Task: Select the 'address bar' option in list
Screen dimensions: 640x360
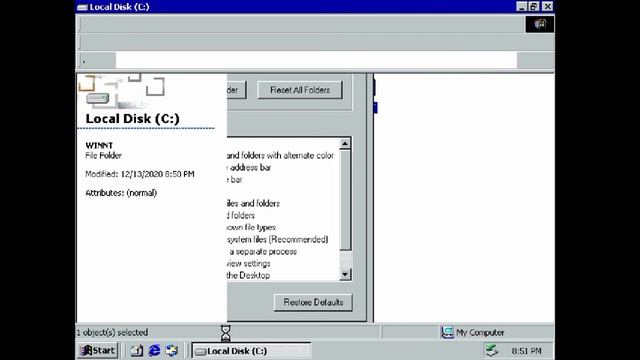Action: point(250,167)
